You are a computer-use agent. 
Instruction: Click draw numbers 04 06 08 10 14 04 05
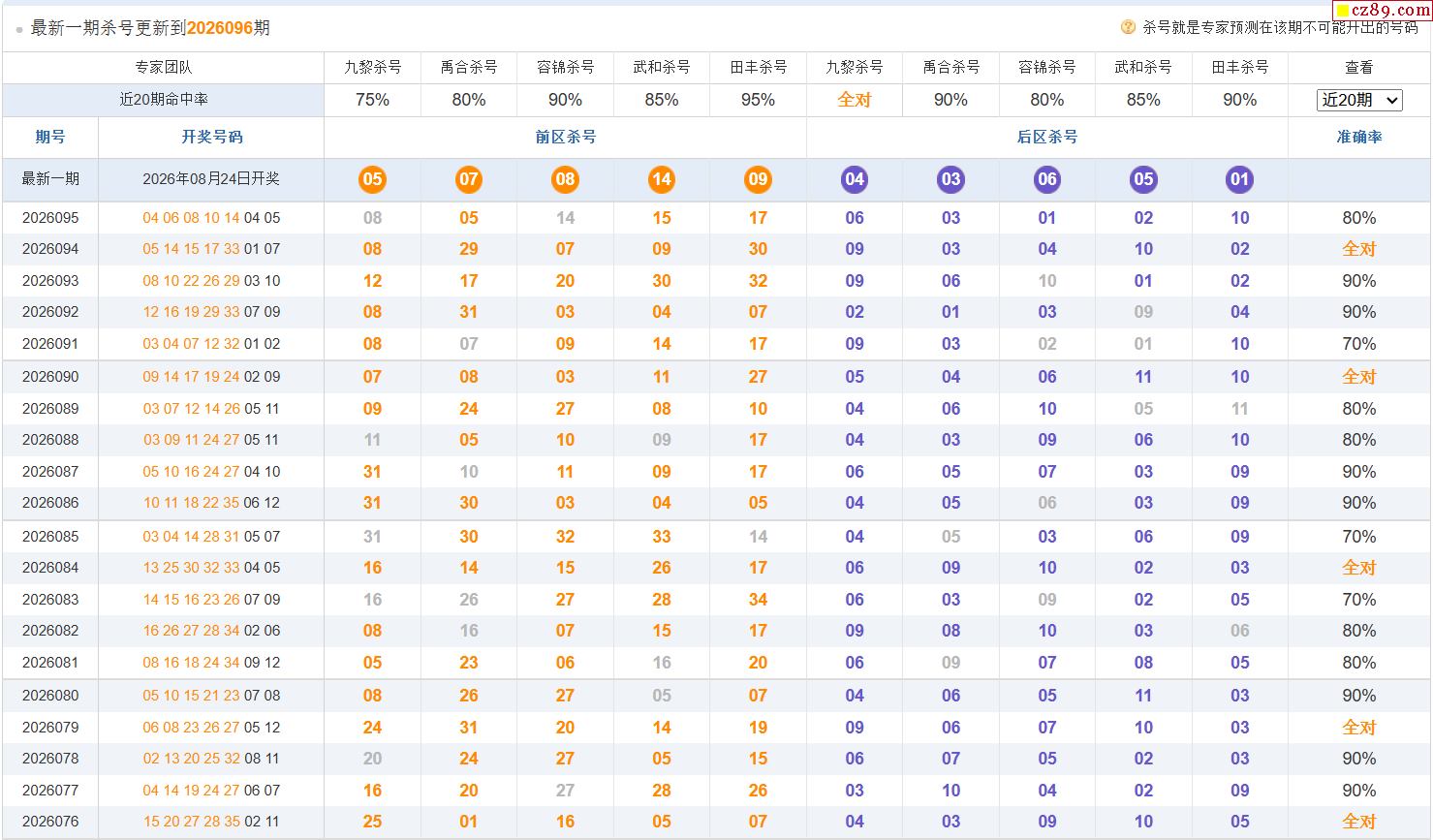pos(211,218)
